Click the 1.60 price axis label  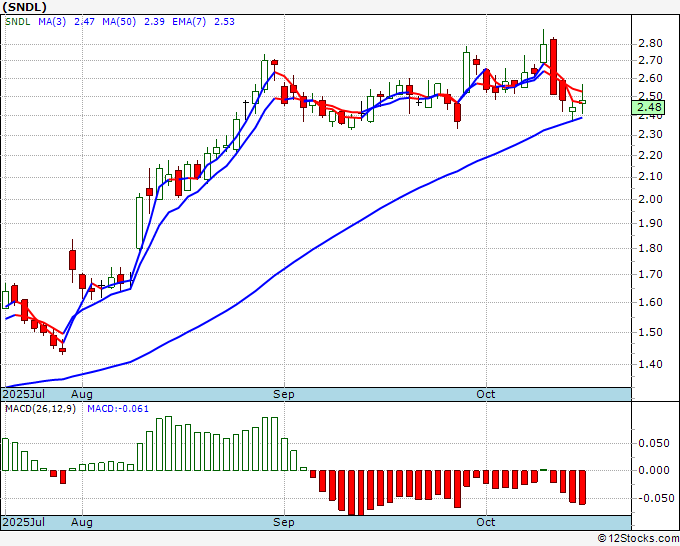pyautogui.click(x=650, y=302)
